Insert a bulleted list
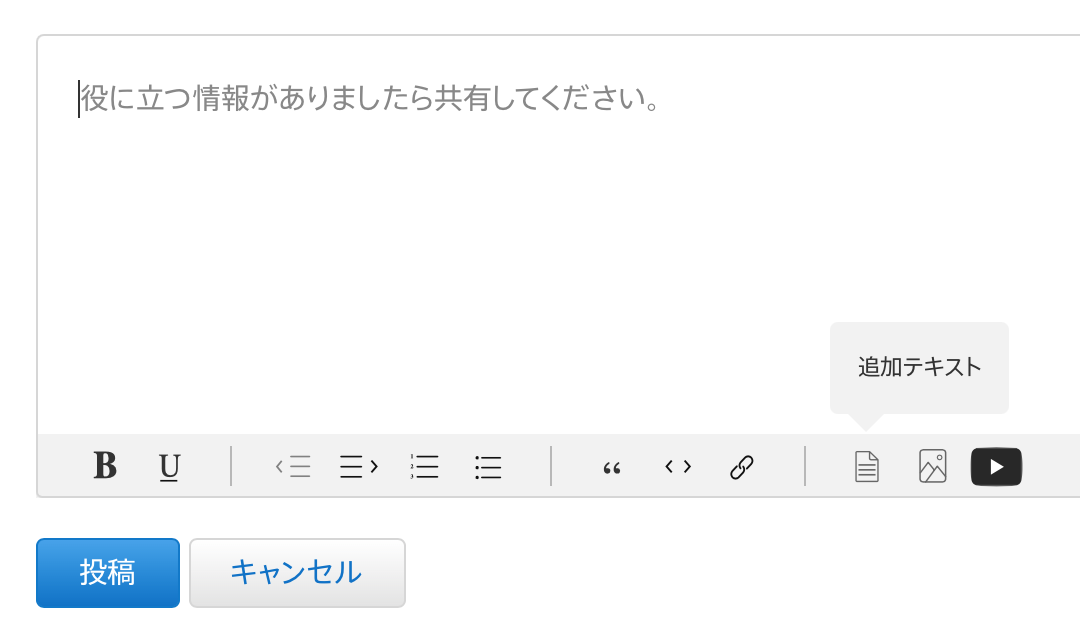The image size is (1080, 640). pyautogui.click(x=488, y=466)
